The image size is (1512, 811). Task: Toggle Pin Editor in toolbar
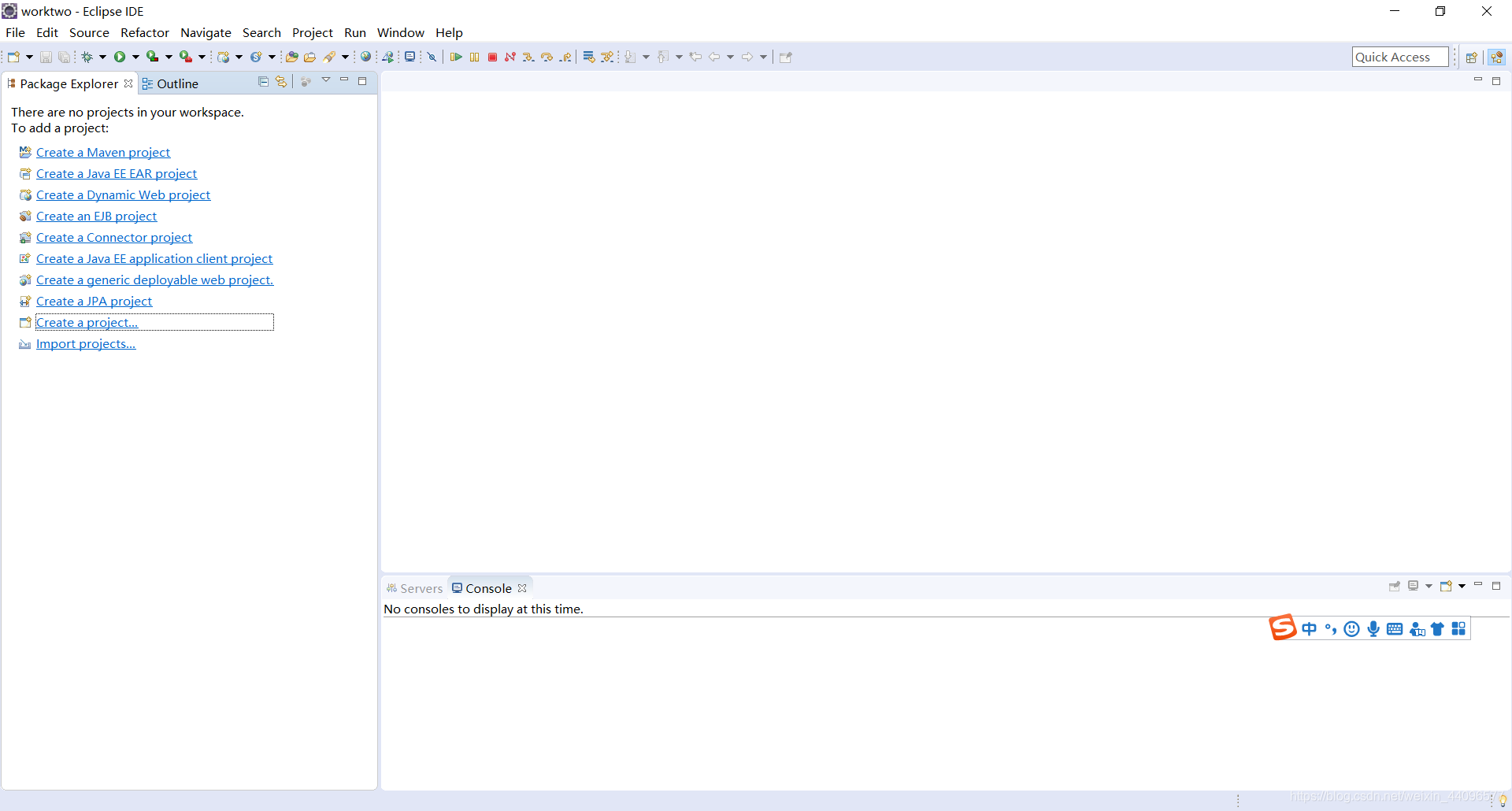[x=785, y=57]
